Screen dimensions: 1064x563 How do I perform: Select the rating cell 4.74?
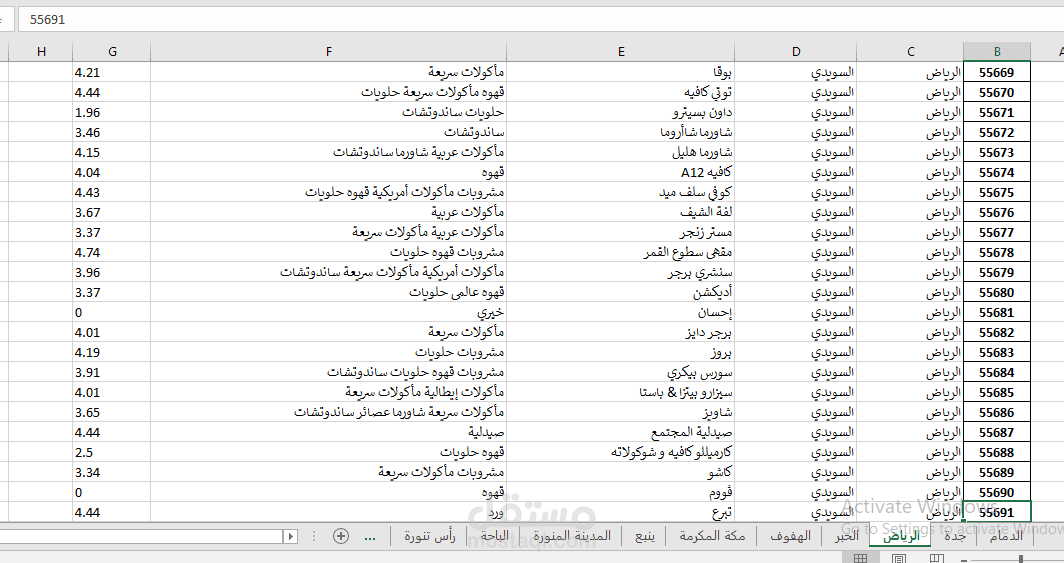click(112, 252)
